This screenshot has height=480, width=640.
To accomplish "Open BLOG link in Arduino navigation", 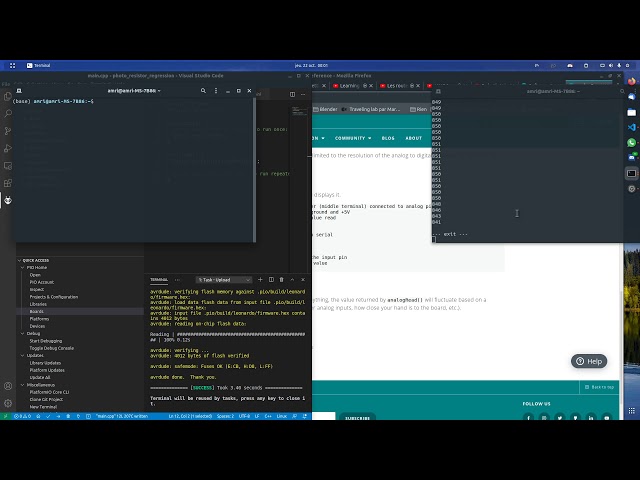I will (x=388, y=138).
